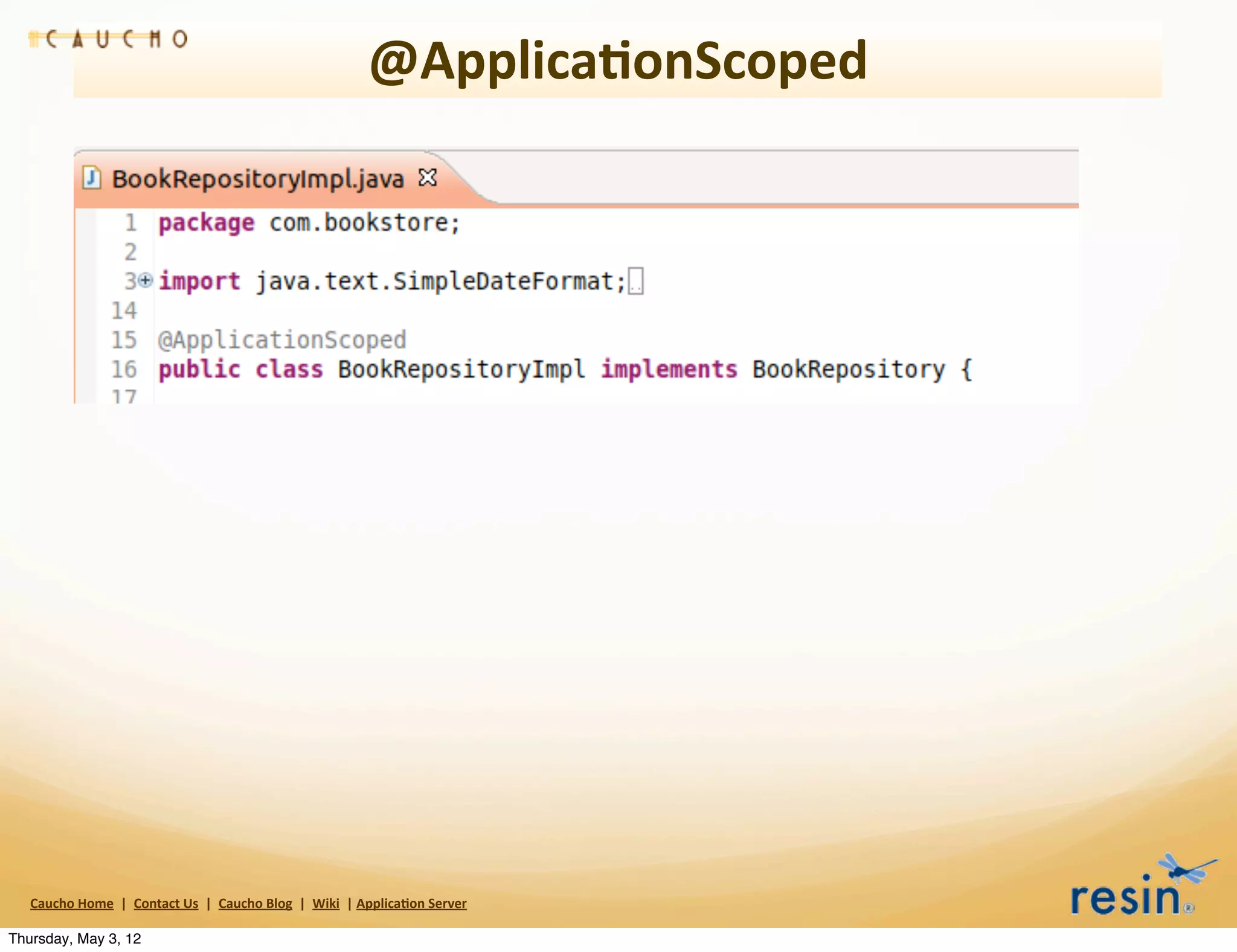Click the BookRepository interface name
The image size is (1237, 952).
pos(848,369)
